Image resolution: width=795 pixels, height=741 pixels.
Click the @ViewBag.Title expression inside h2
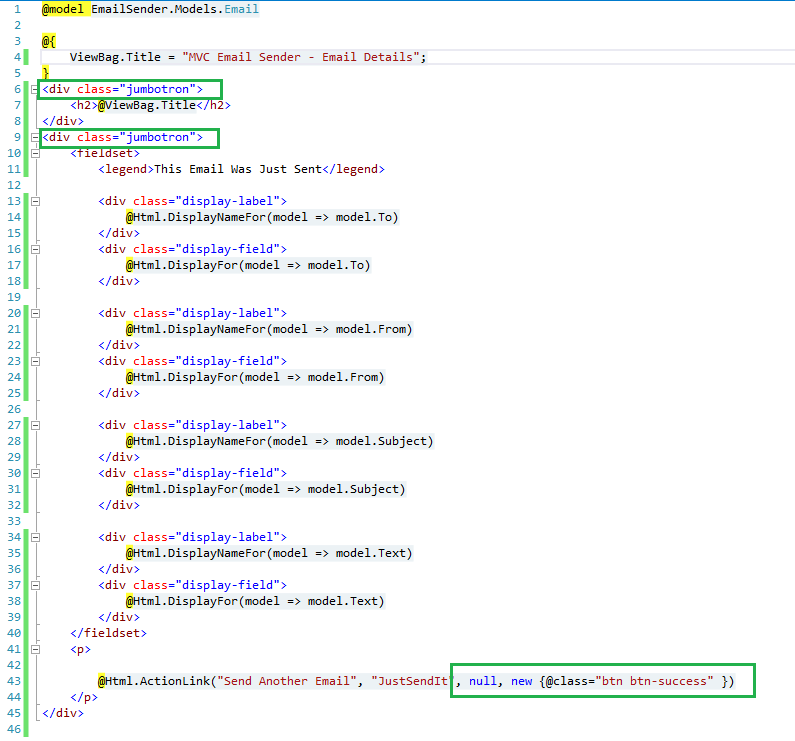click(147, 105)
